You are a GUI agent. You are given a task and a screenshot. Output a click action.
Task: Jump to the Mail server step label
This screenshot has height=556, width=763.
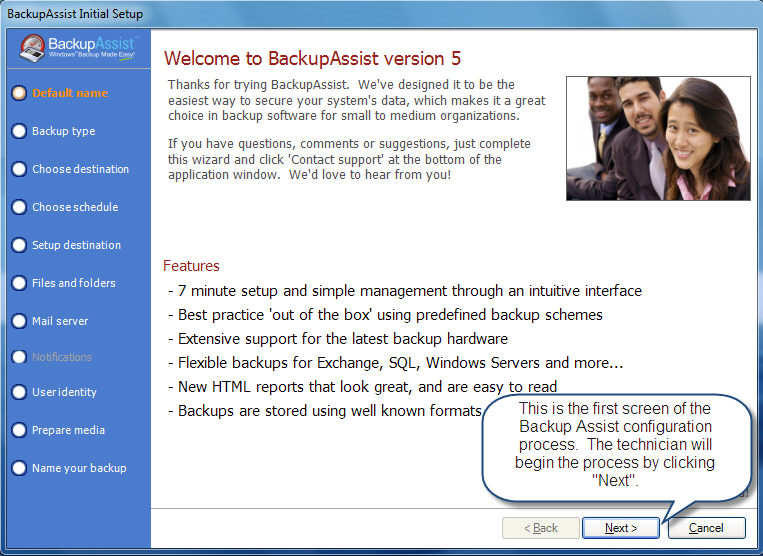pos(60,321)
